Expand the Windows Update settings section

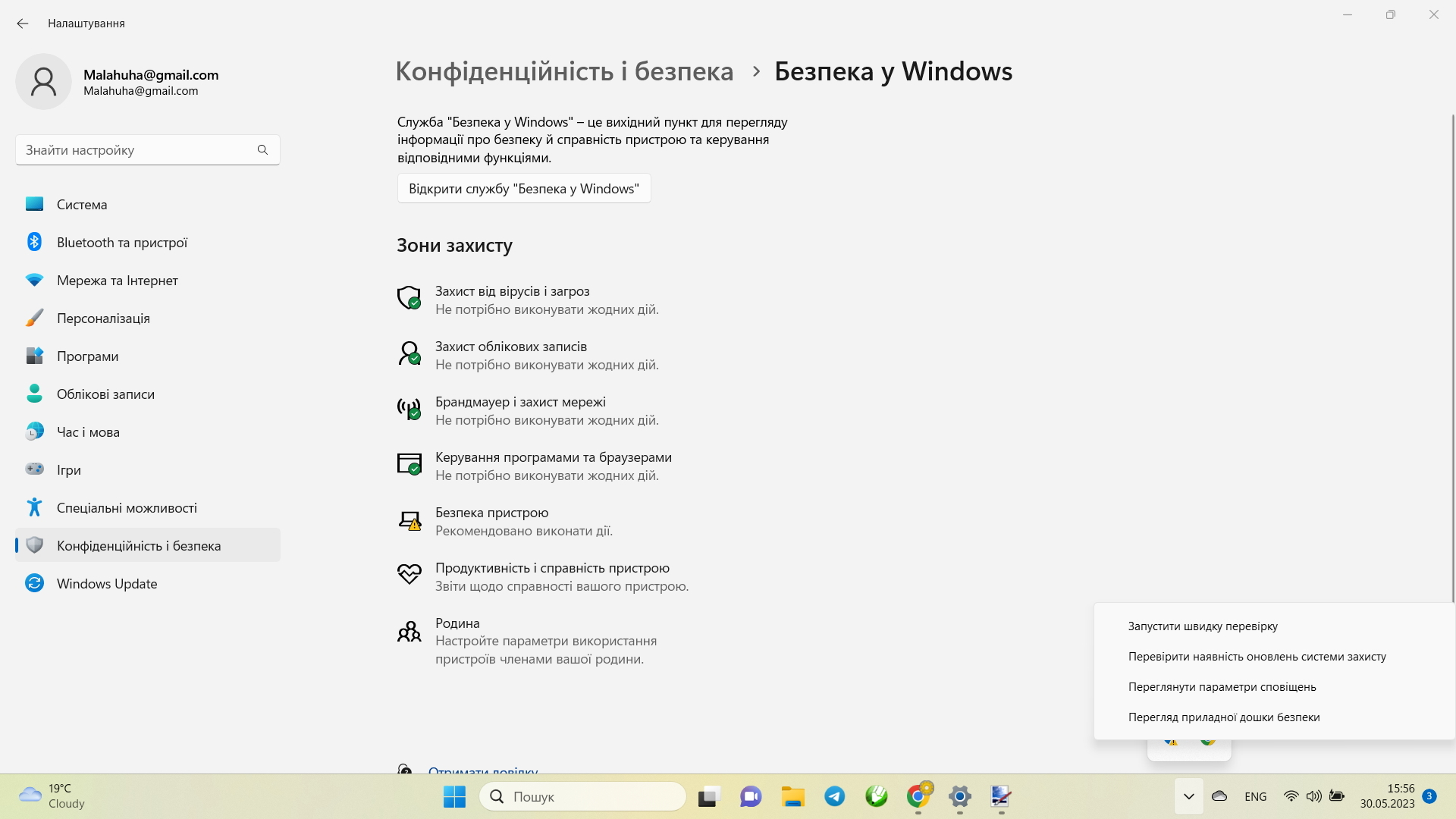point(107,583)
